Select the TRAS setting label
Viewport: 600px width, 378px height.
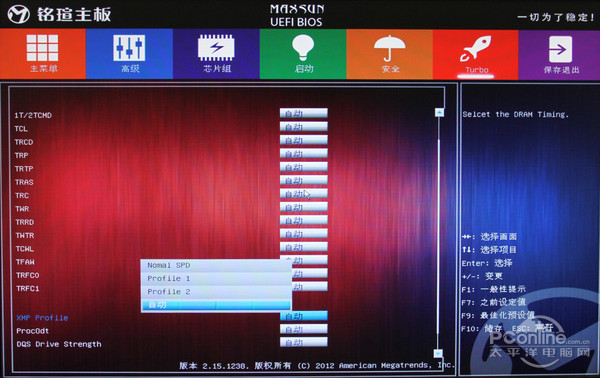pos(24,182)
